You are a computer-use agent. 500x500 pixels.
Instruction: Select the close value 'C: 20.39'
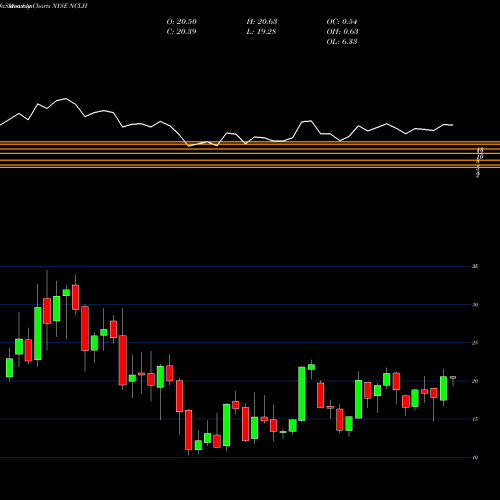pos(181,32)
